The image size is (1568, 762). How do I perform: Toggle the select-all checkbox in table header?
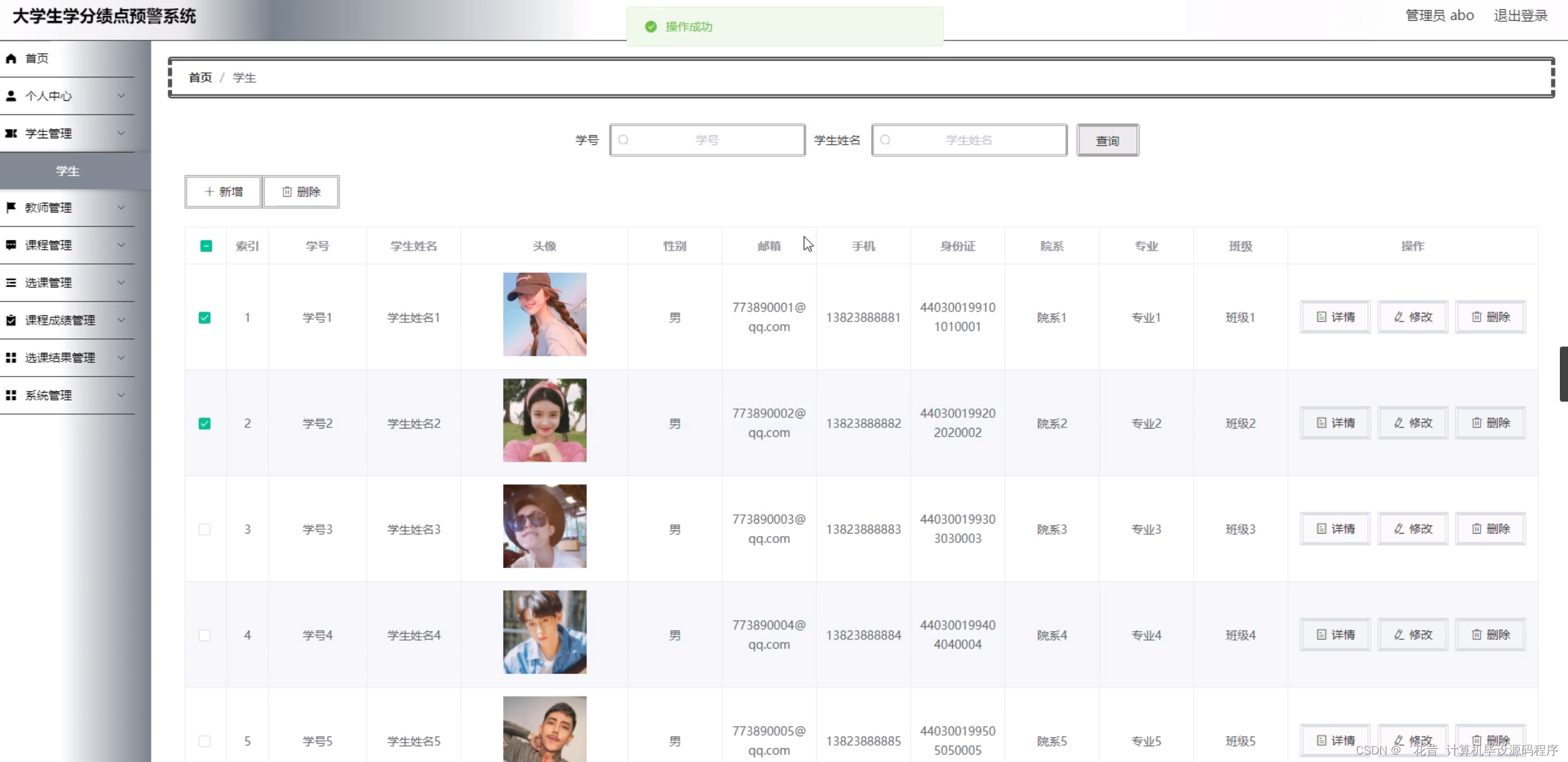pyautogui.click(x=206, y=246)
